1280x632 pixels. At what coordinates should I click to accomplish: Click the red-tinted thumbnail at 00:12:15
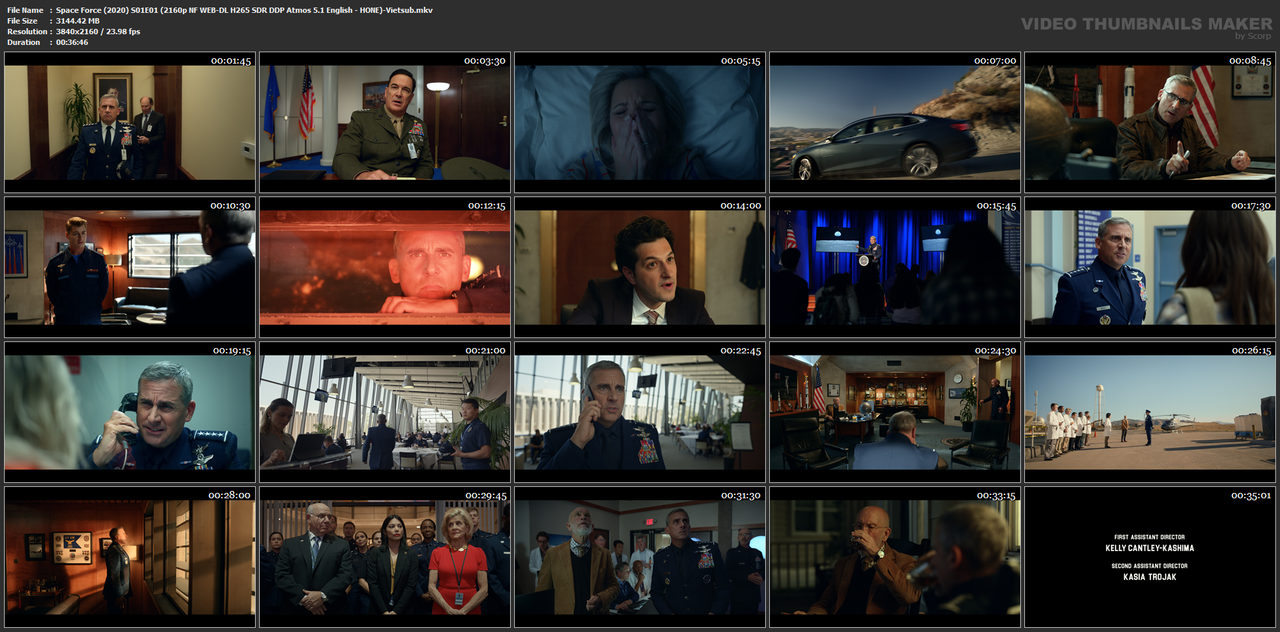click(x=385, y=267)
